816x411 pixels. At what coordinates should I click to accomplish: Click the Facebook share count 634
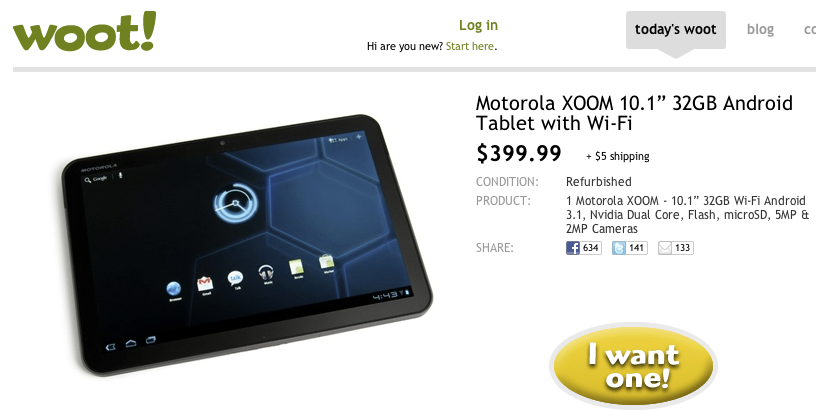(x=591, y=248)
